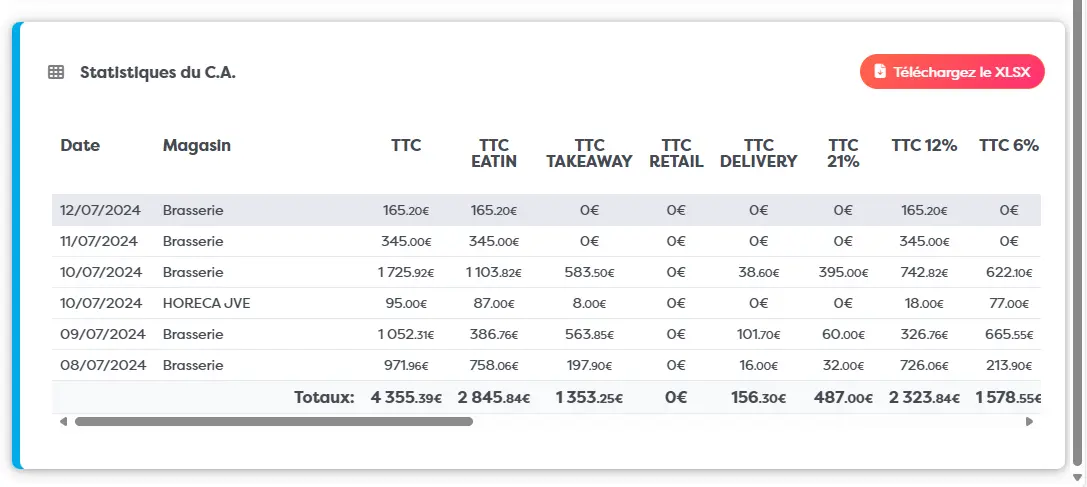This screenshot has width=1087, height=487.
Task: Click the page scrollbar's down arrow
Action: 1076,477
